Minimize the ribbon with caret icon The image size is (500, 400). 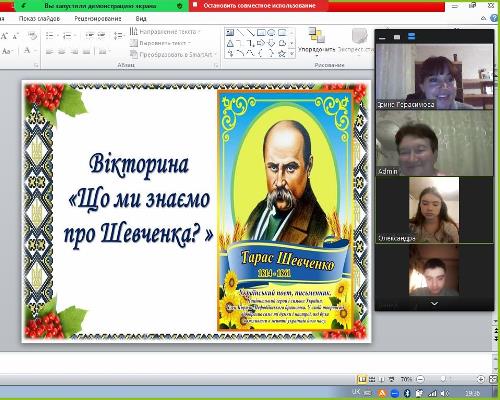(x=484, y=19)
